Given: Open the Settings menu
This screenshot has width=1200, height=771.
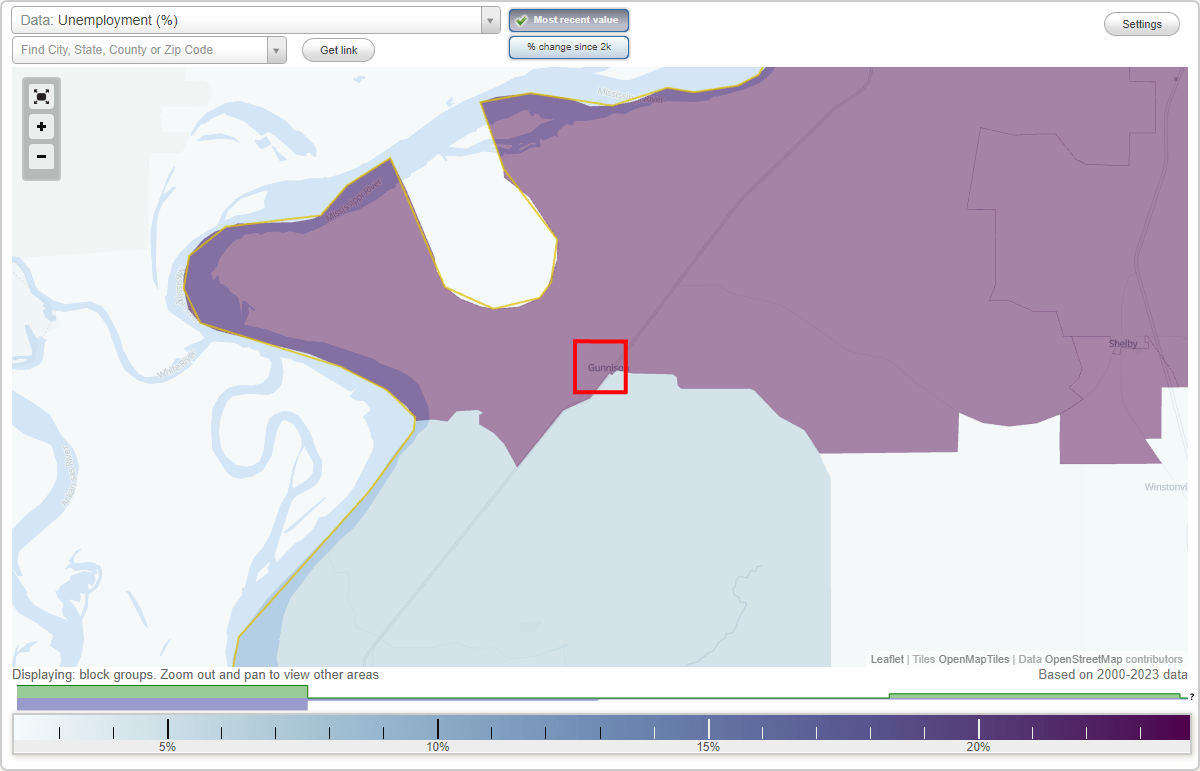Looking at the screenshot, I should click(1141, 23).
